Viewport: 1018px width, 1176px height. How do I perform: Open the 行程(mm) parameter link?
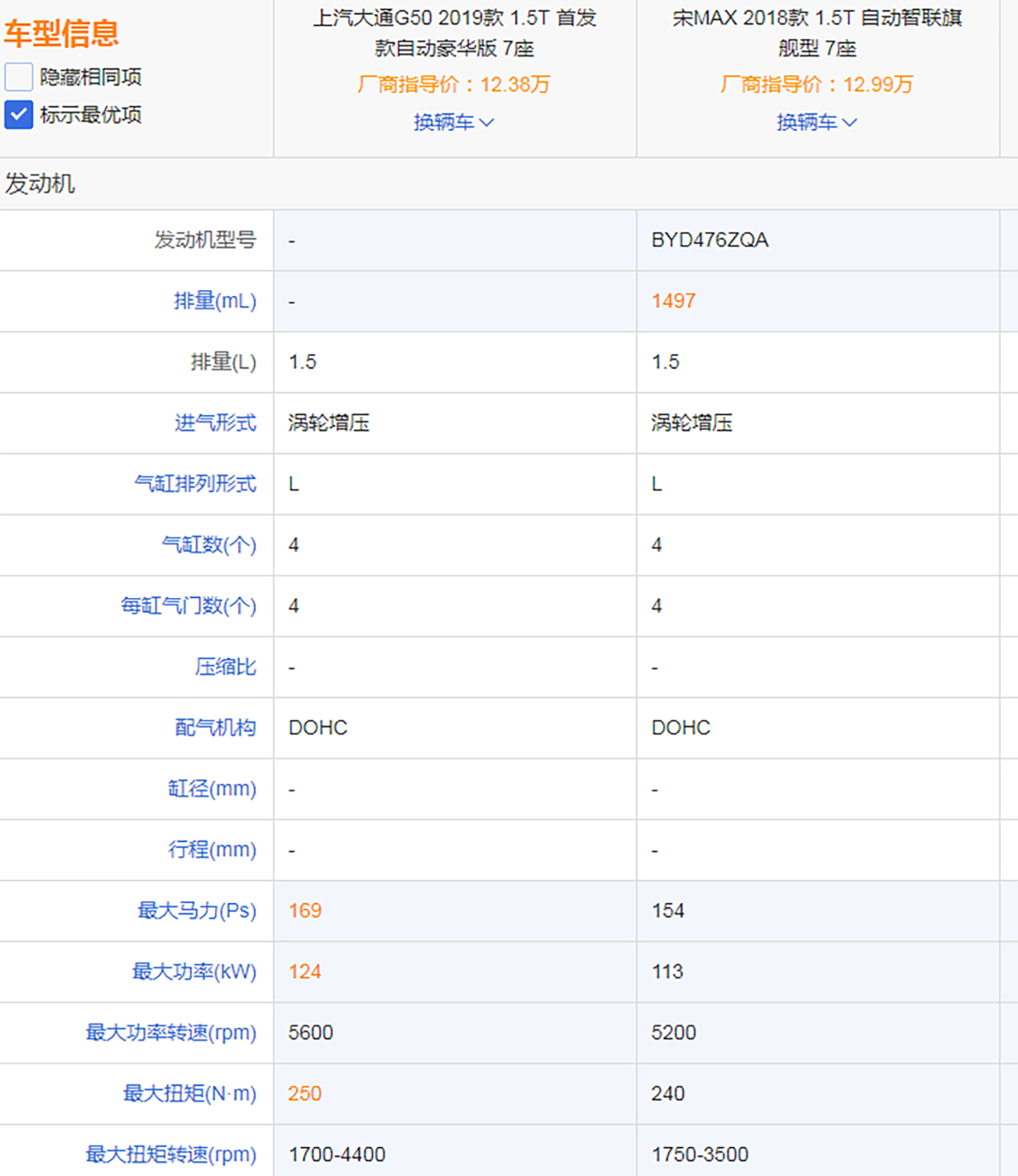(212, 850)
